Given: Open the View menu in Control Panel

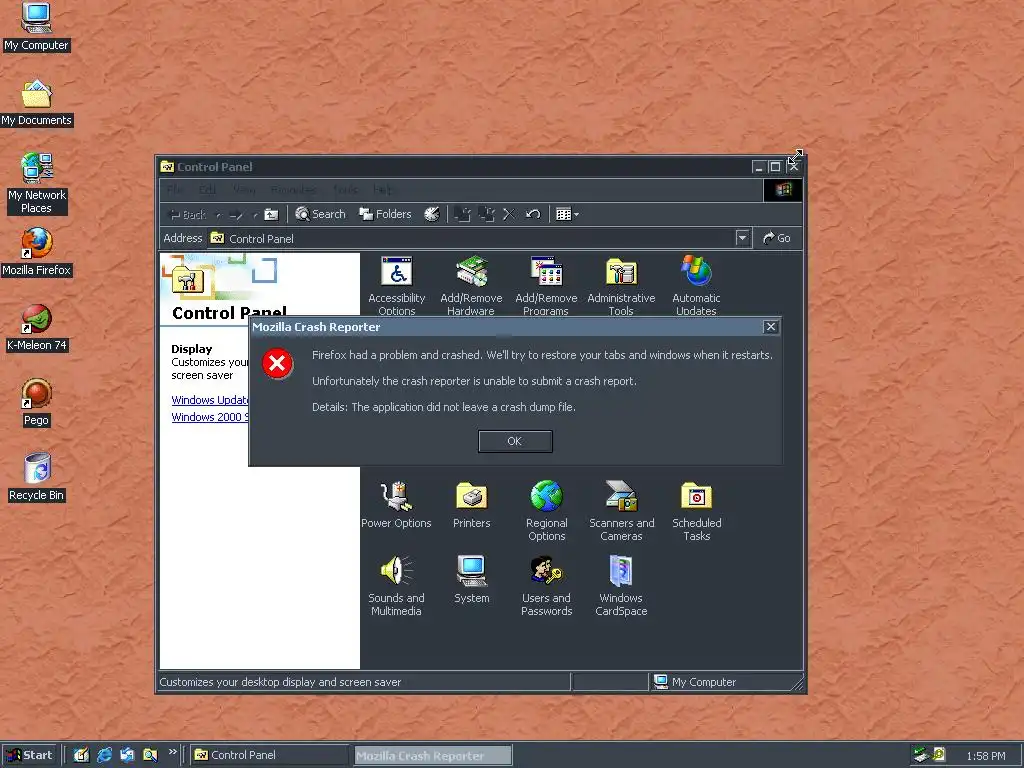Looking at the screenshot, I should pyautogui.click(x=244, y=190).
